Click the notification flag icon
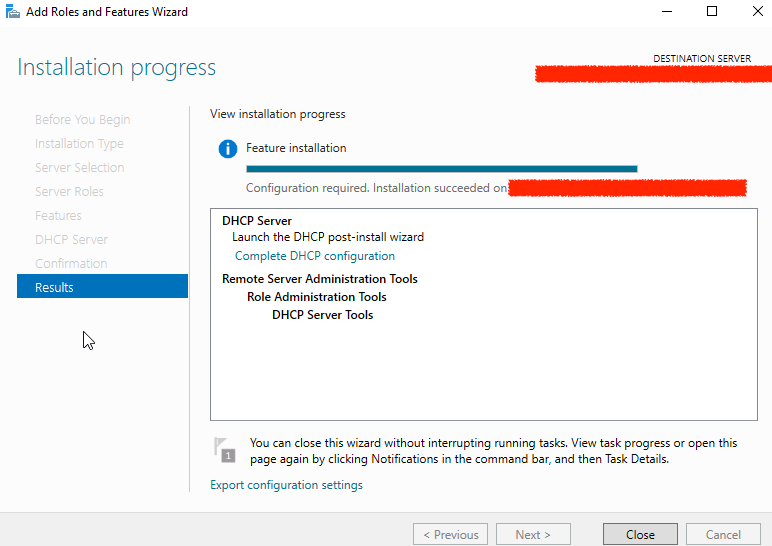The width and height of the screenshot is (772, 546). [x=224, y=450]
